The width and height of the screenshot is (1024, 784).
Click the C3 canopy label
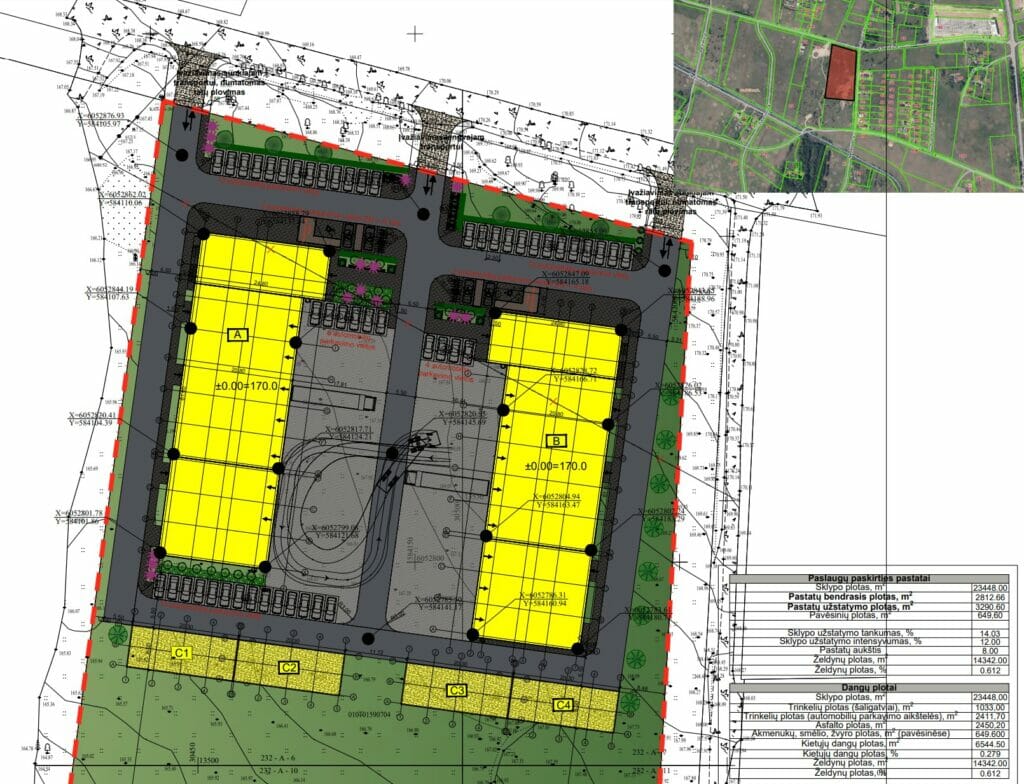[x=458, y=689]
